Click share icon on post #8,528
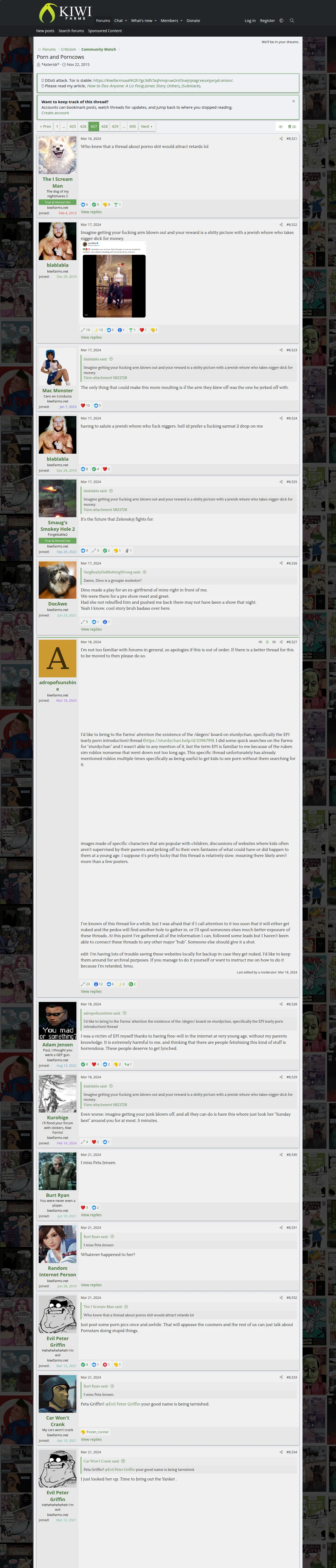Screen dimensions: 336x1568 point(281,1004)
